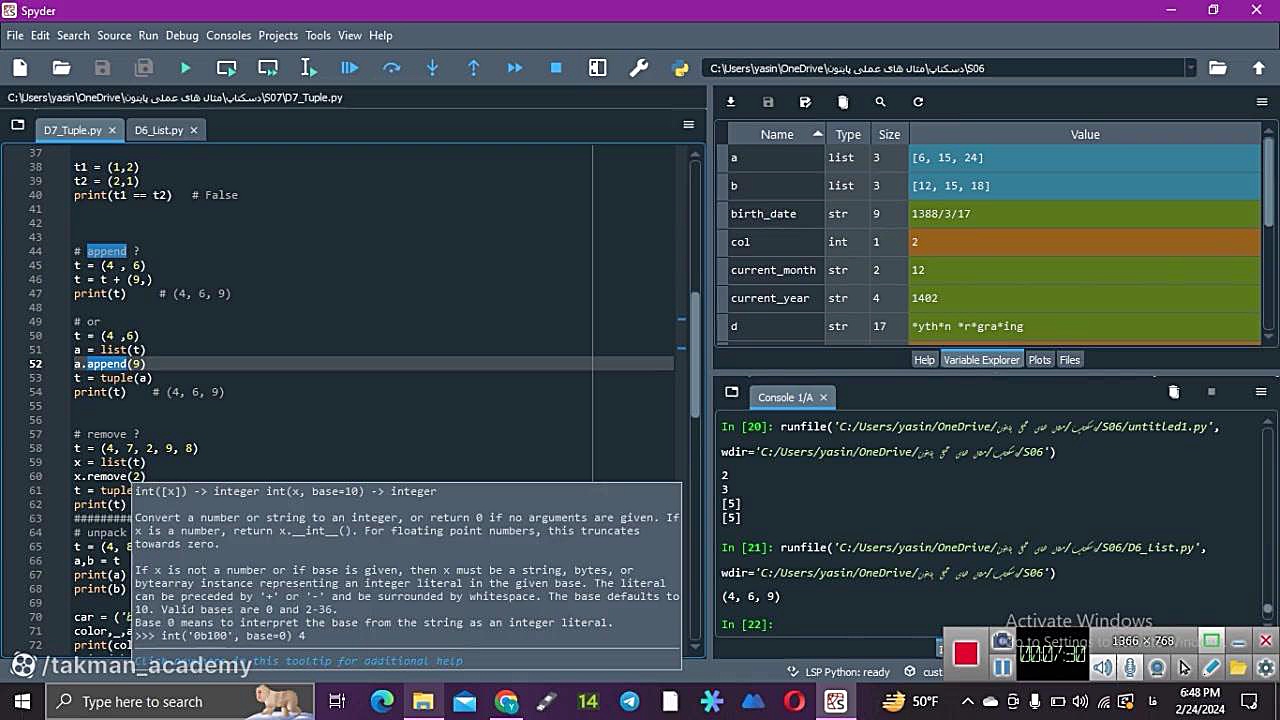Run the current cell

227,68
